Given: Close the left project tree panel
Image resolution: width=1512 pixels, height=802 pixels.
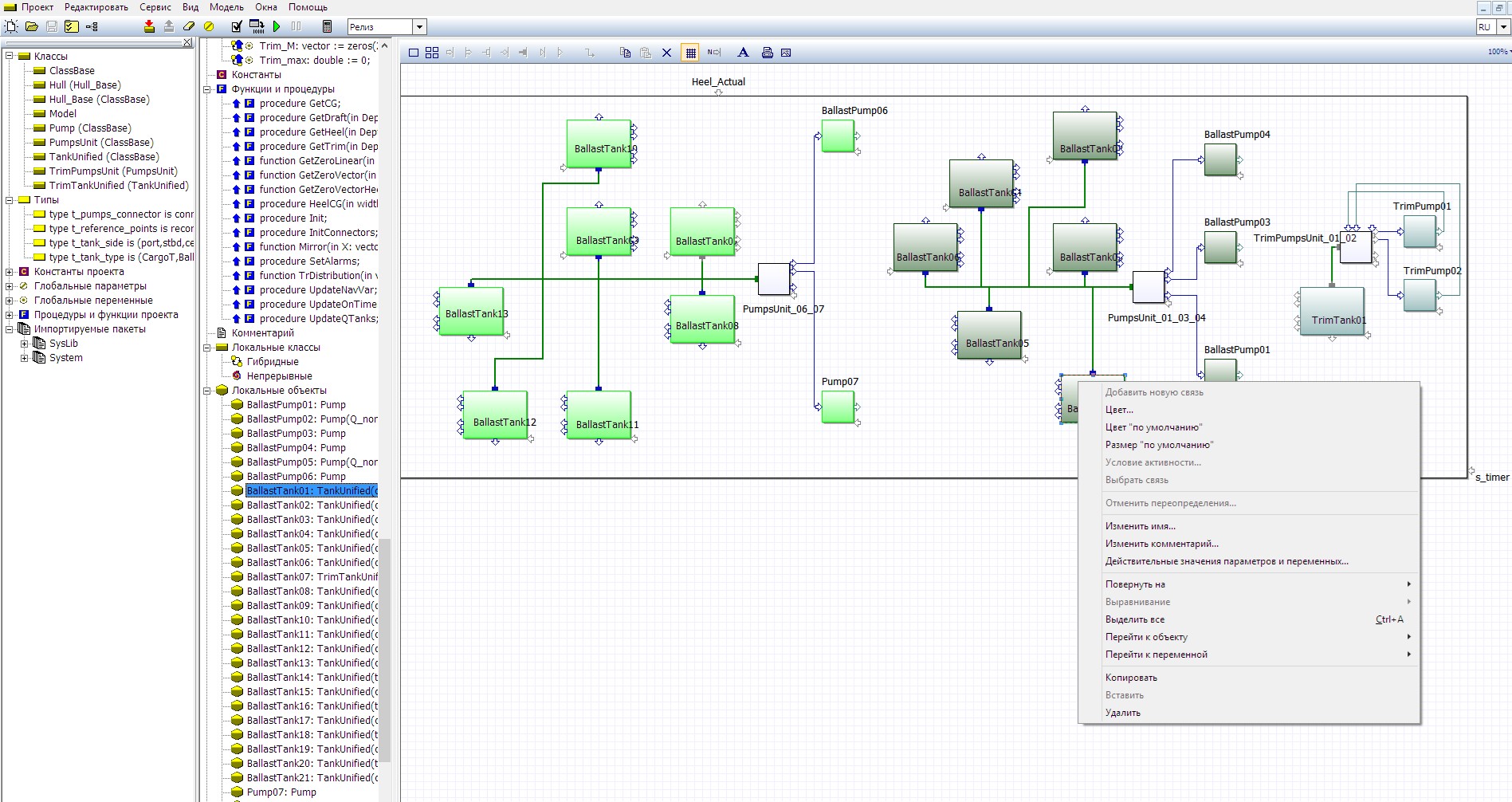Looking at the screenshot, I should [188, 43].
